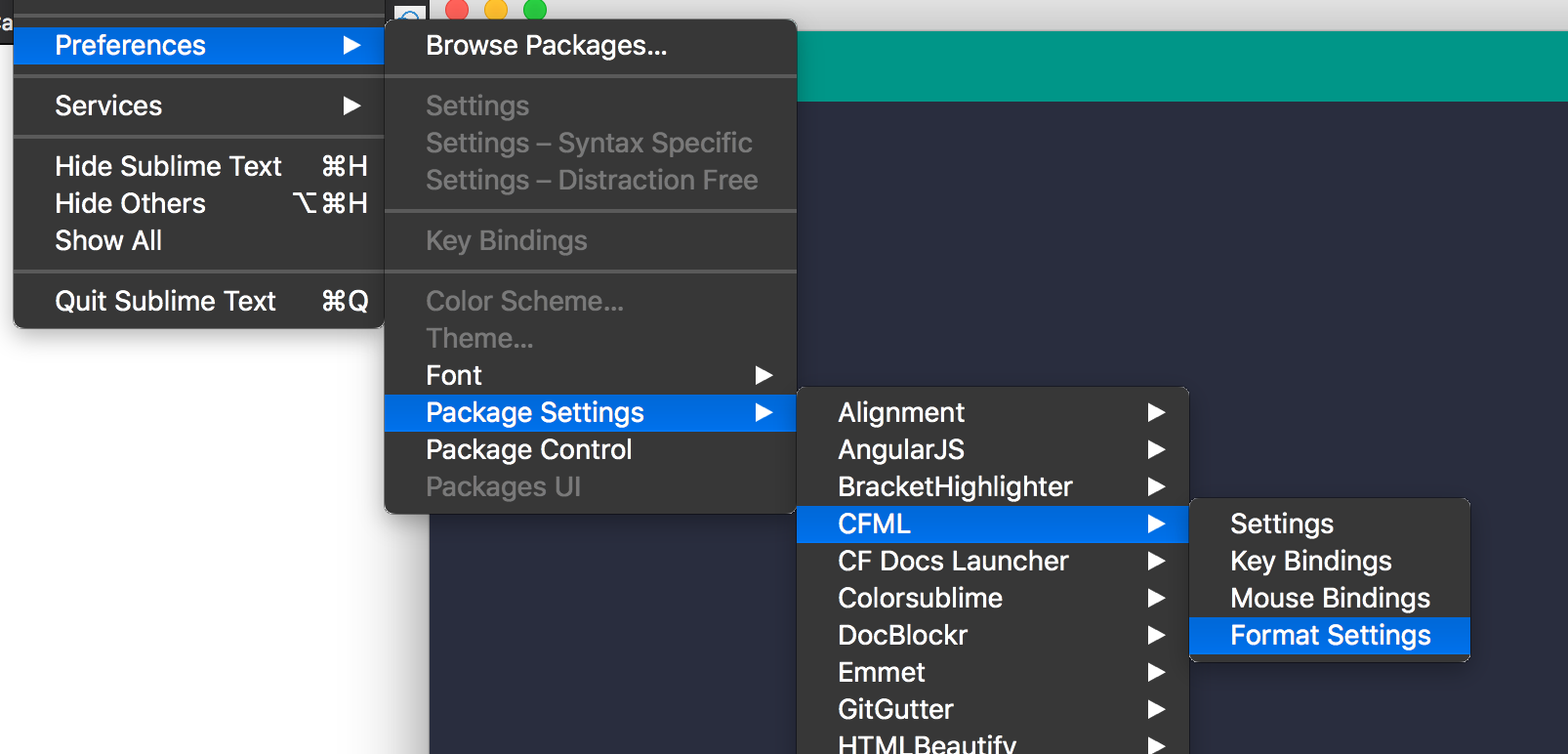Image resolution: width=1568 pixels, height=754 pixels.
Task: Select Browse Packages…
Action: [x=591, y=46]
